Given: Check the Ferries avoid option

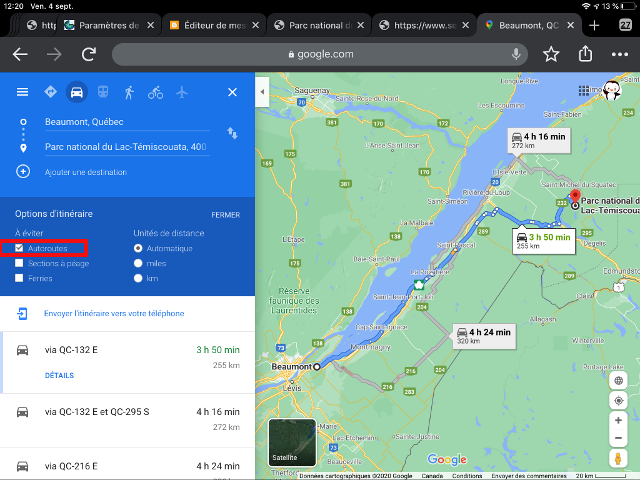Looking at the screenshot, I should [19, 278].
